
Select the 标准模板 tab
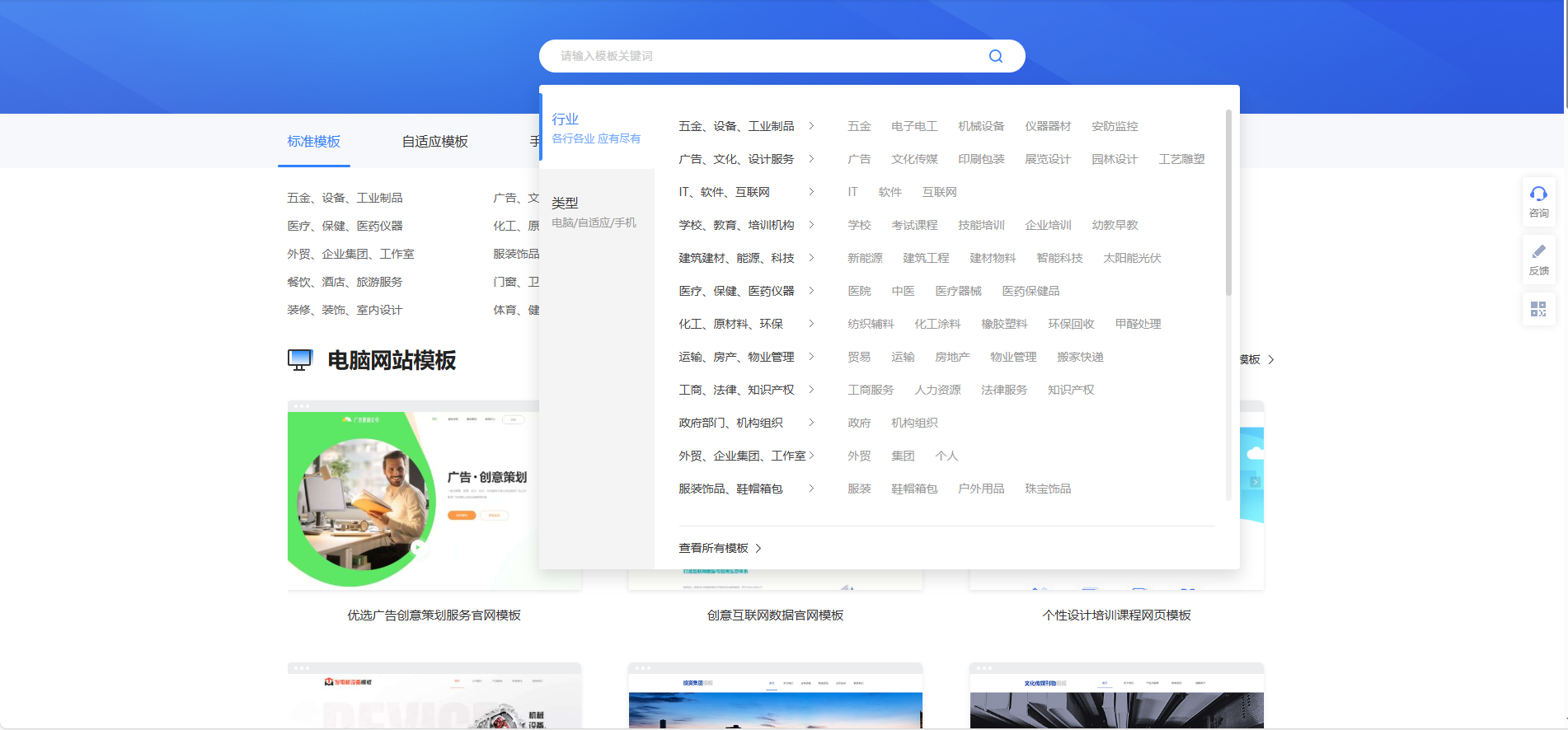pos(313,142)
